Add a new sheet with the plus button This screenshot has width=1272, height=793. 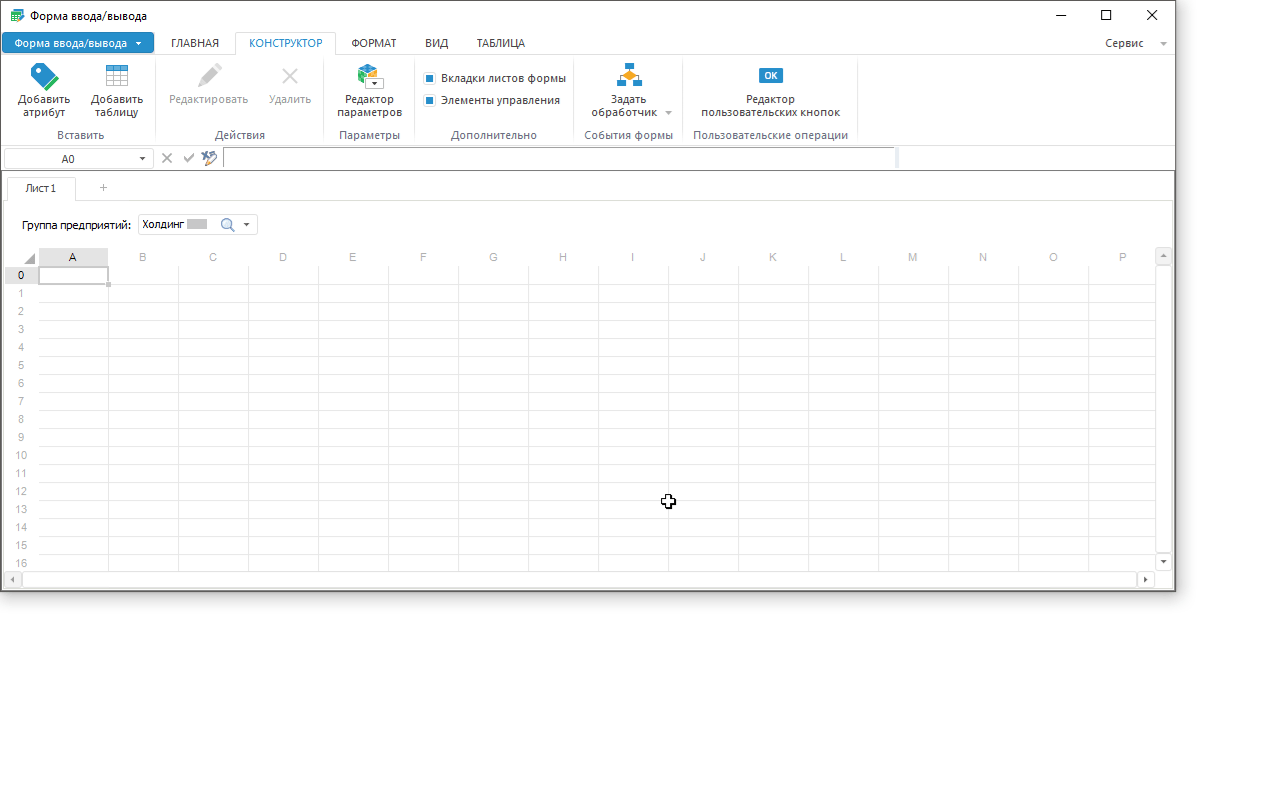103,188
